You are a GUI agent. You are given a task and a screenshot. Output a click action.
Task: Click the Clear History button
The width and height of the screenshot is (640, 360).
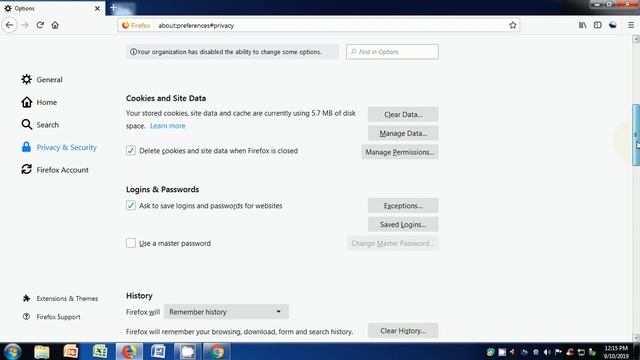tap(403, 331)
